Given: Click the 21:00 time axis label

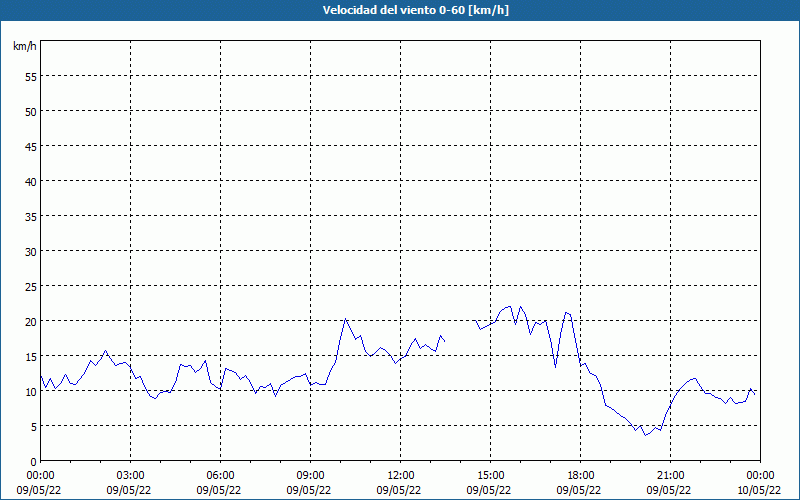Looking at the screenshot, I should (x=670, y=476).
